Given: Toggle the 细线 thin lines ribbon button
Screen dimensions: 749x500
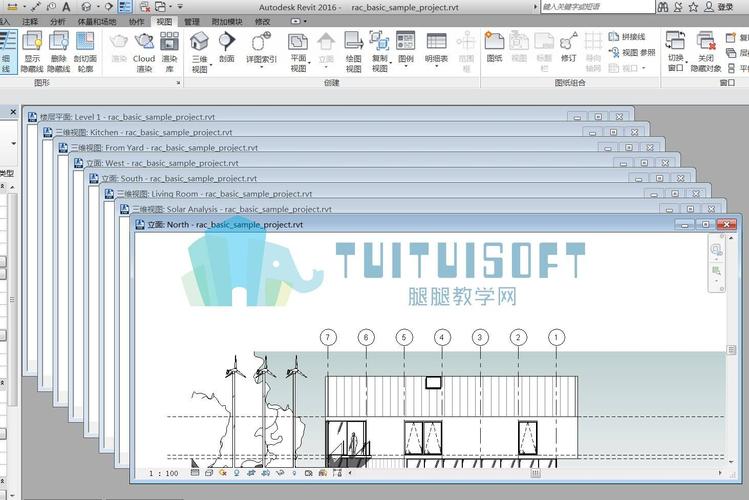Looking at the screenshot, I should tap(7, 52).
